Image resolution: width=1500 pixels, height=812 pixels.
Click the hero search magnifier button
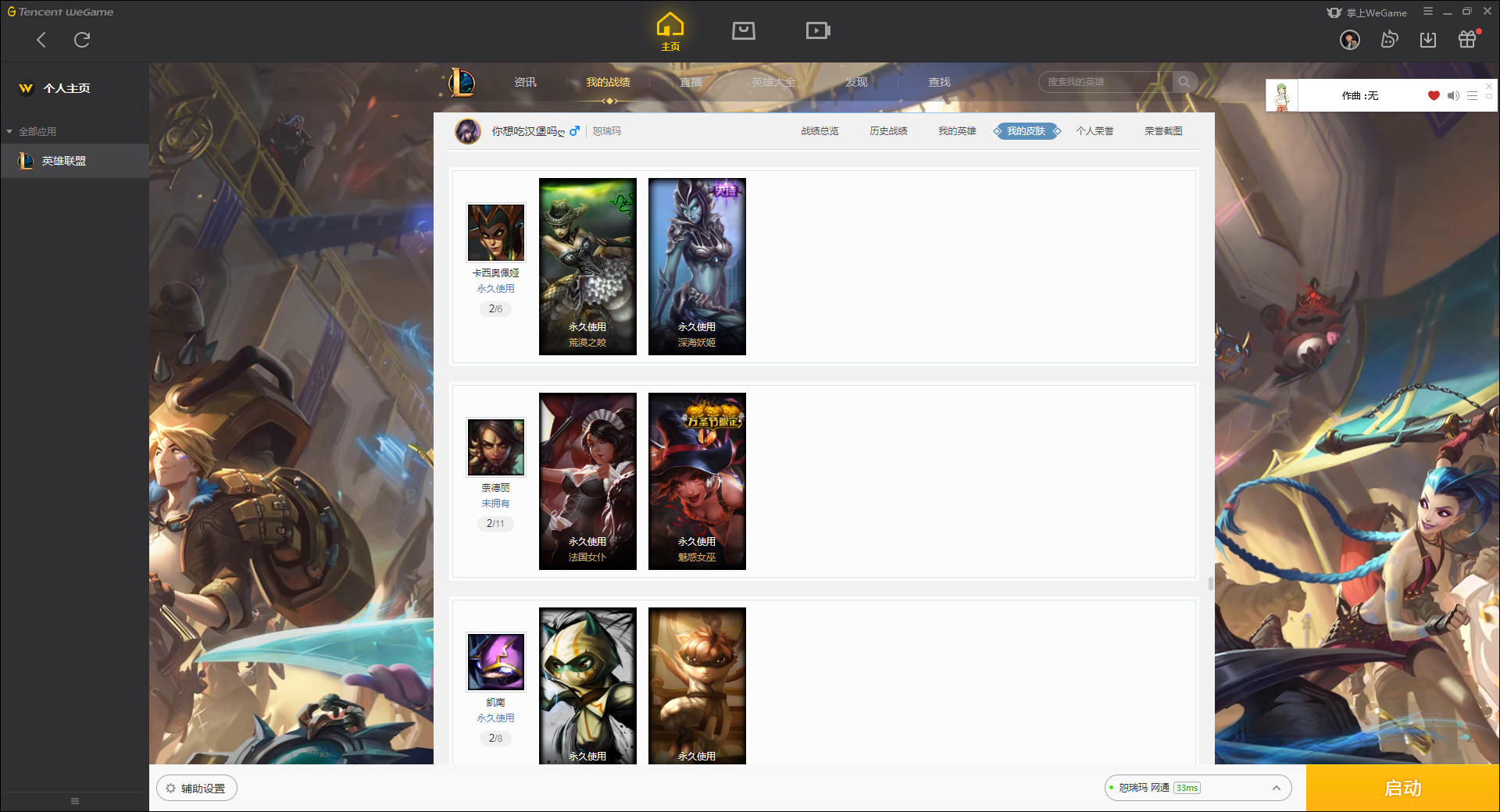[x=1184, y=82]
